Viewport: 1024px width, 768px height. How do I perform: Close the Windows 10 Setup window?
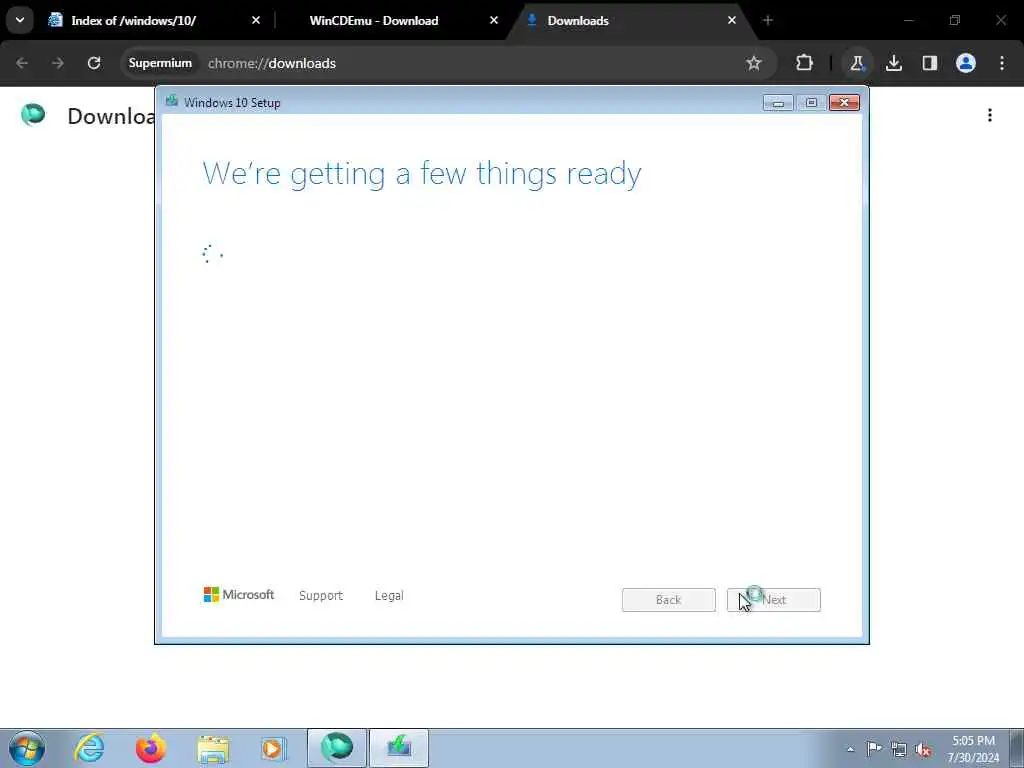click(x=844, y=103)
